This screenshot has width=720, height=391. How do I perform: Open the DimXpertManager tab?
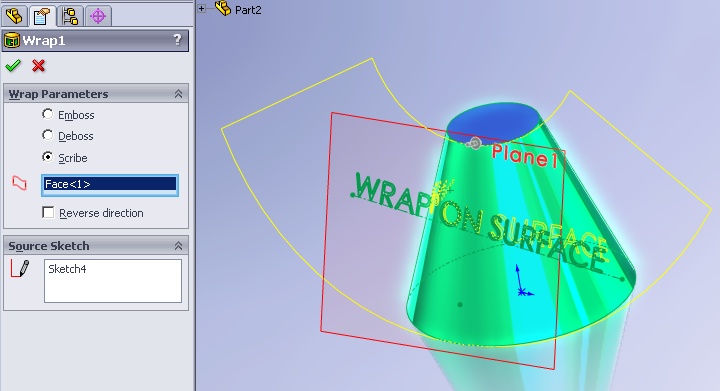pyautogui.click(x=98, y=17)
